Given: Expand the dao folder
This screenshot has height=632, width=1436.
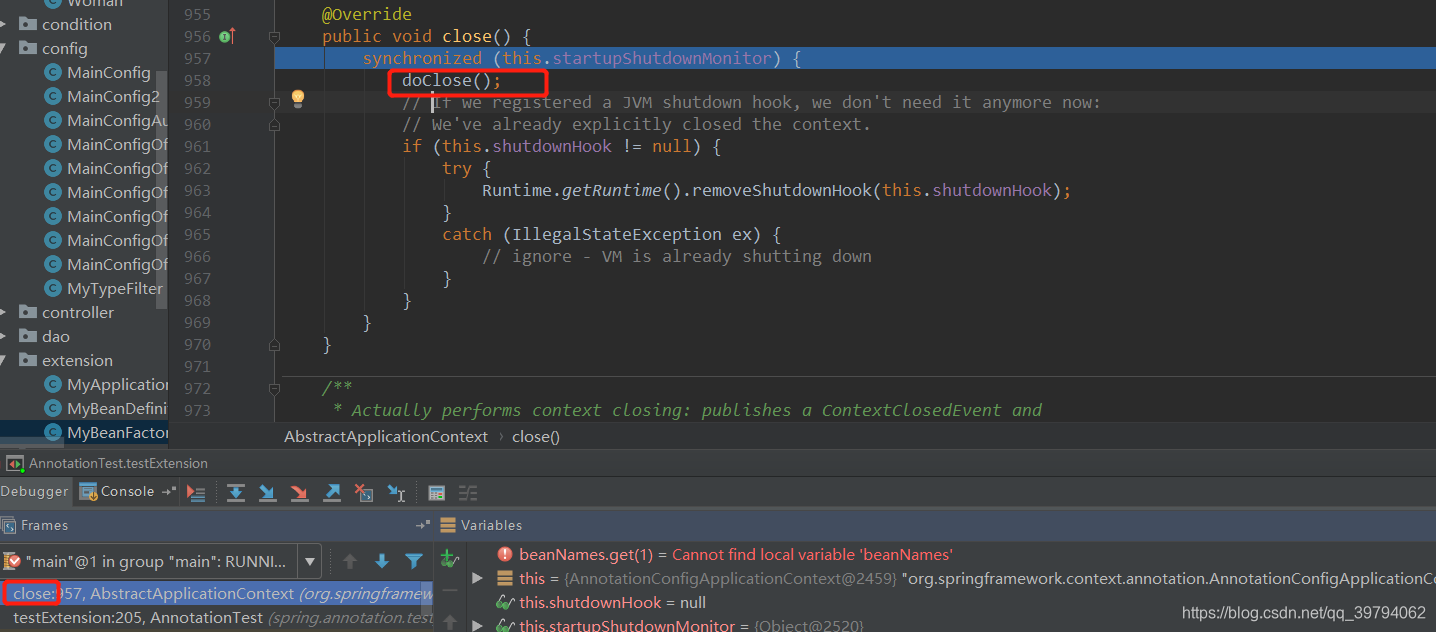Looking at the screenshot, I should (x=4, y=336).
